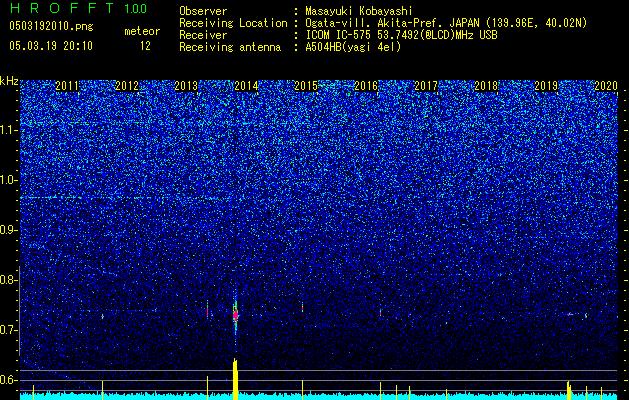Click the 2014 time marker

246,86
